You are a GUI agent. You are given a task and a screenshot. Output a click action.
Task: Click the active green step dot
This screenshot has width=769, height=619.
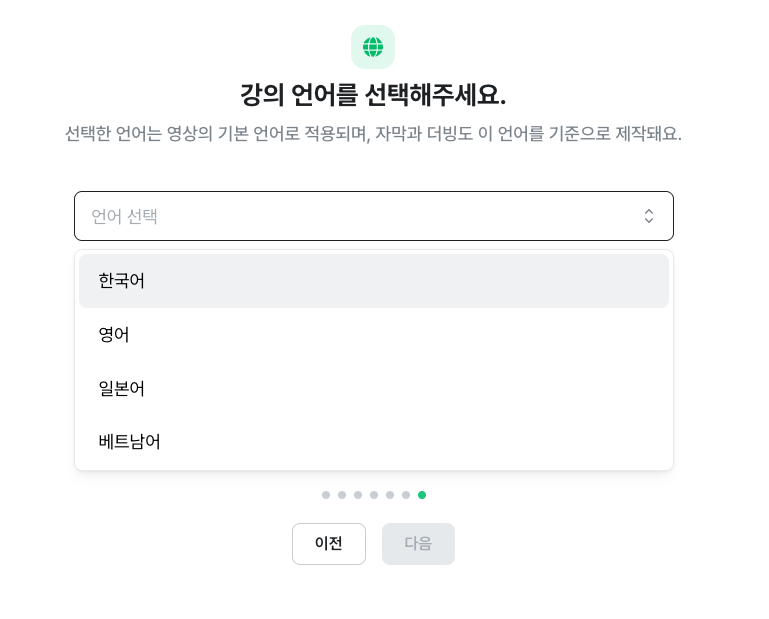coord(422,495)
